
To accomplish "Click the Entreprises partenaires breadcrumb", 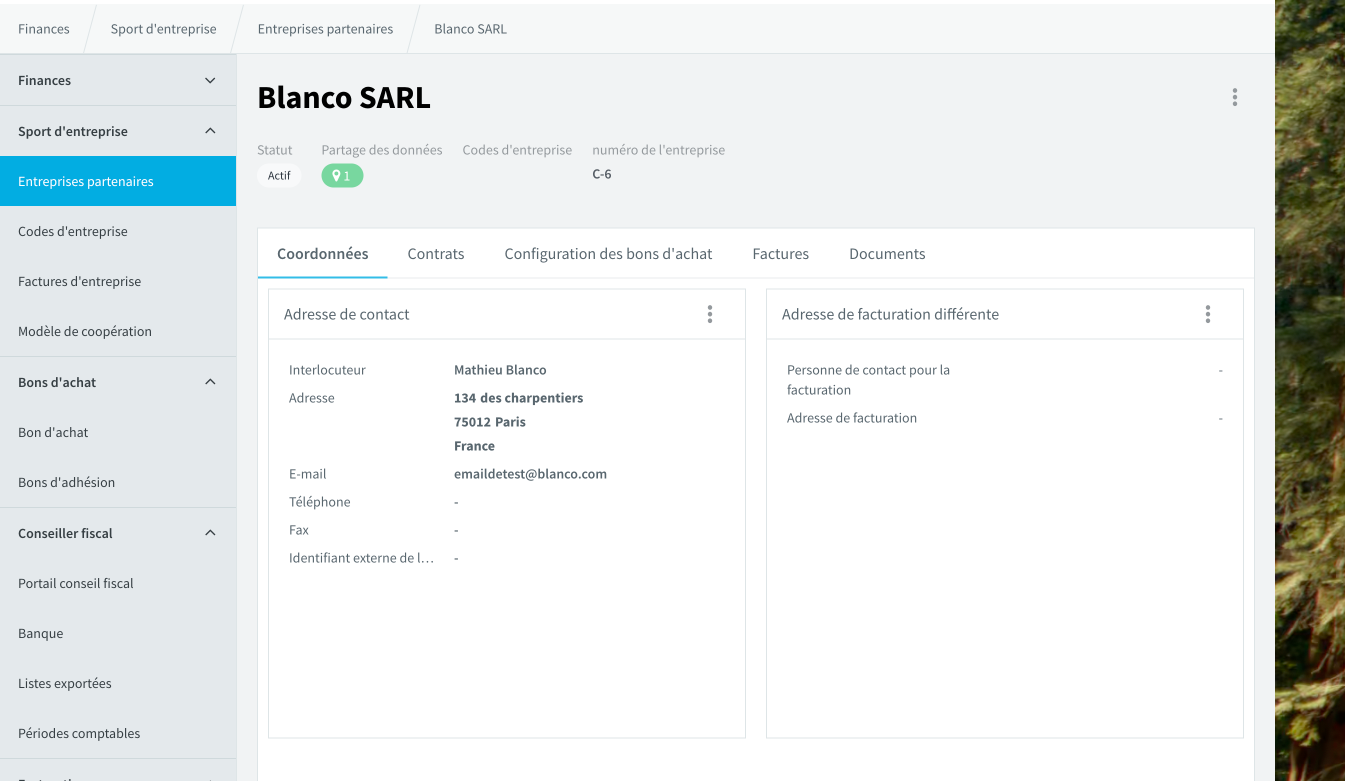I will (x=325, y=29).
